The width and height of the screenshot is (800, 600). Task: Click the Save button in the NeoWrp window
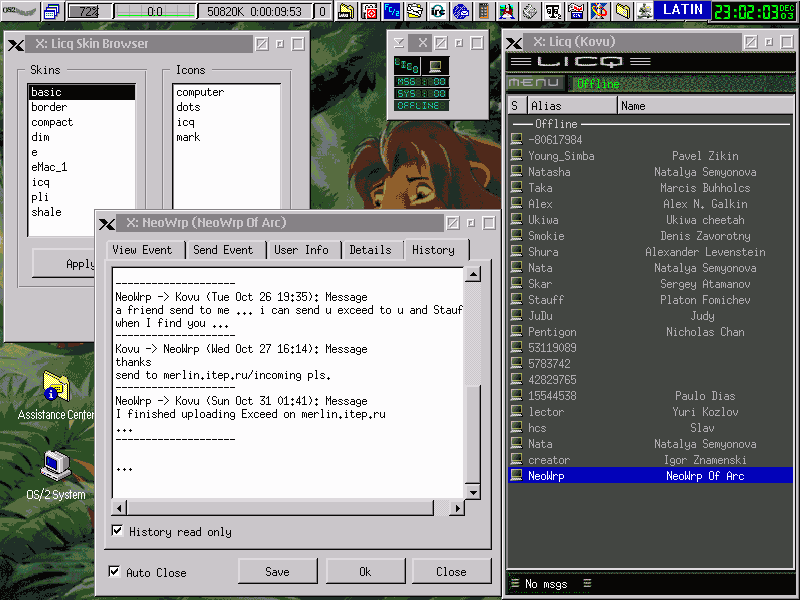[278, 571]
